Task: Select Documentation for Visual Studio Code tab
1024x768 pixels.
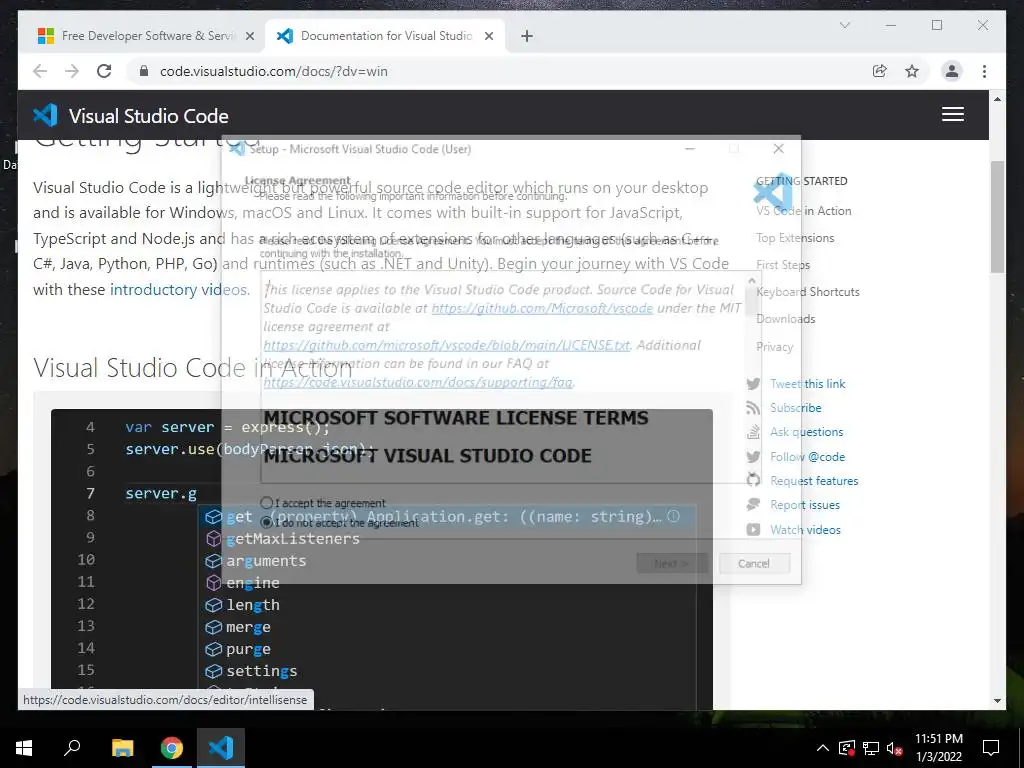Action: pos(385,36)
